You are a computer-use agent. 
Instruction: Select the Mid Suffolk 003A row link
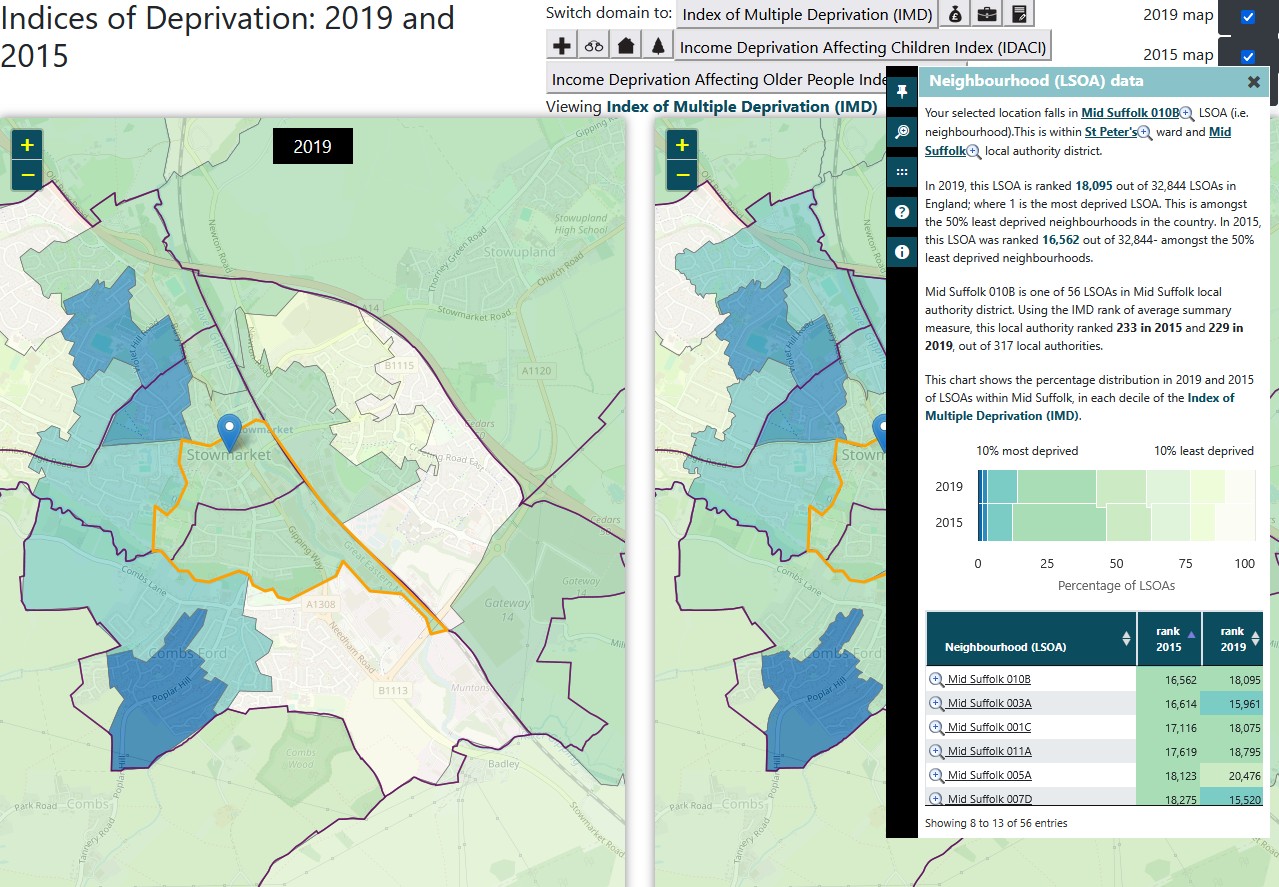989,704
